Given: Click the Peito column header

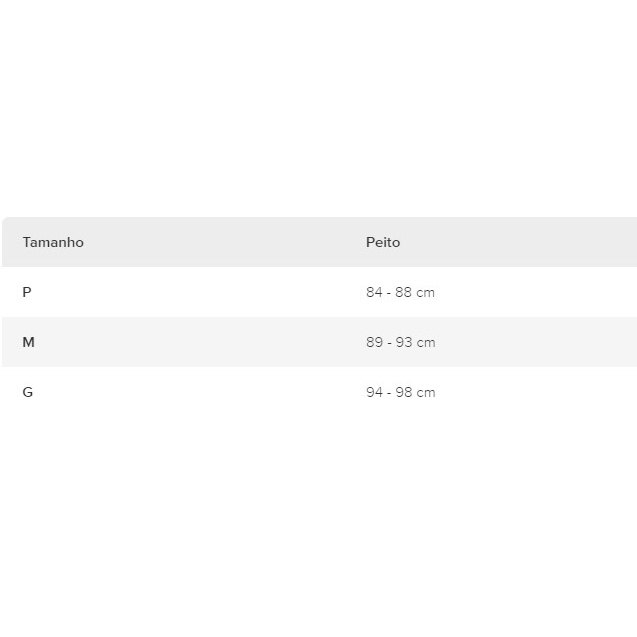Looking at the screenshot, I should pos(383,242).
